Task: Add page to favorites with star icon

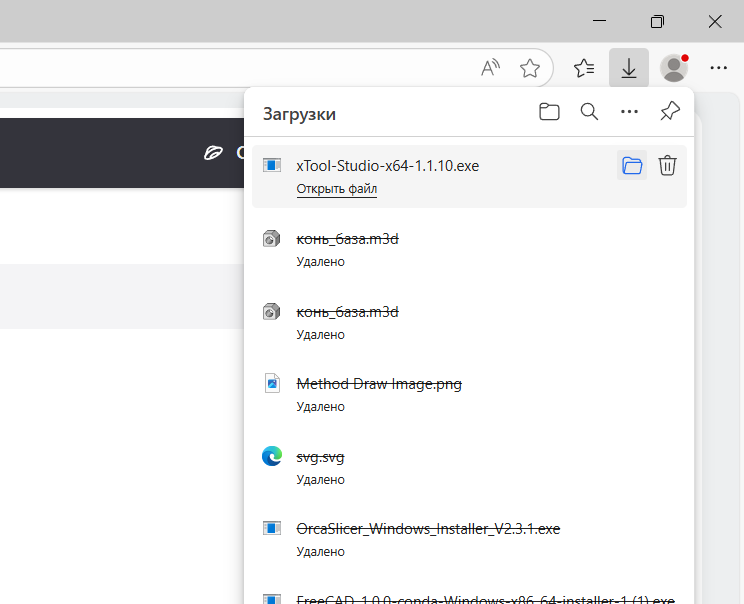Action: click(530, 68)
